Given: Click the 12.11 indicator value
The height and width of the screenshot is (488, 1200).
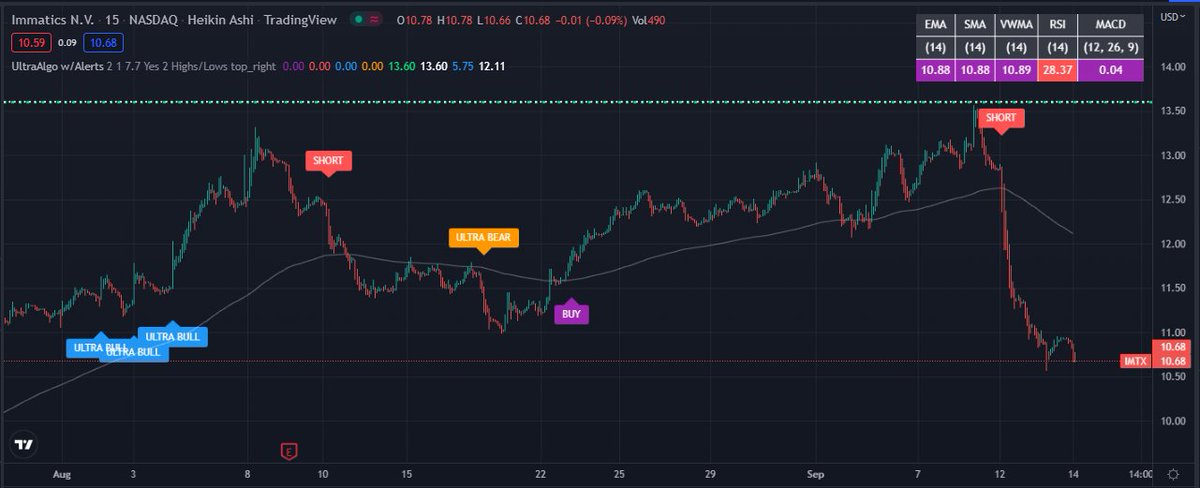Looking at the screenshot, I should (x=492, y=66).
